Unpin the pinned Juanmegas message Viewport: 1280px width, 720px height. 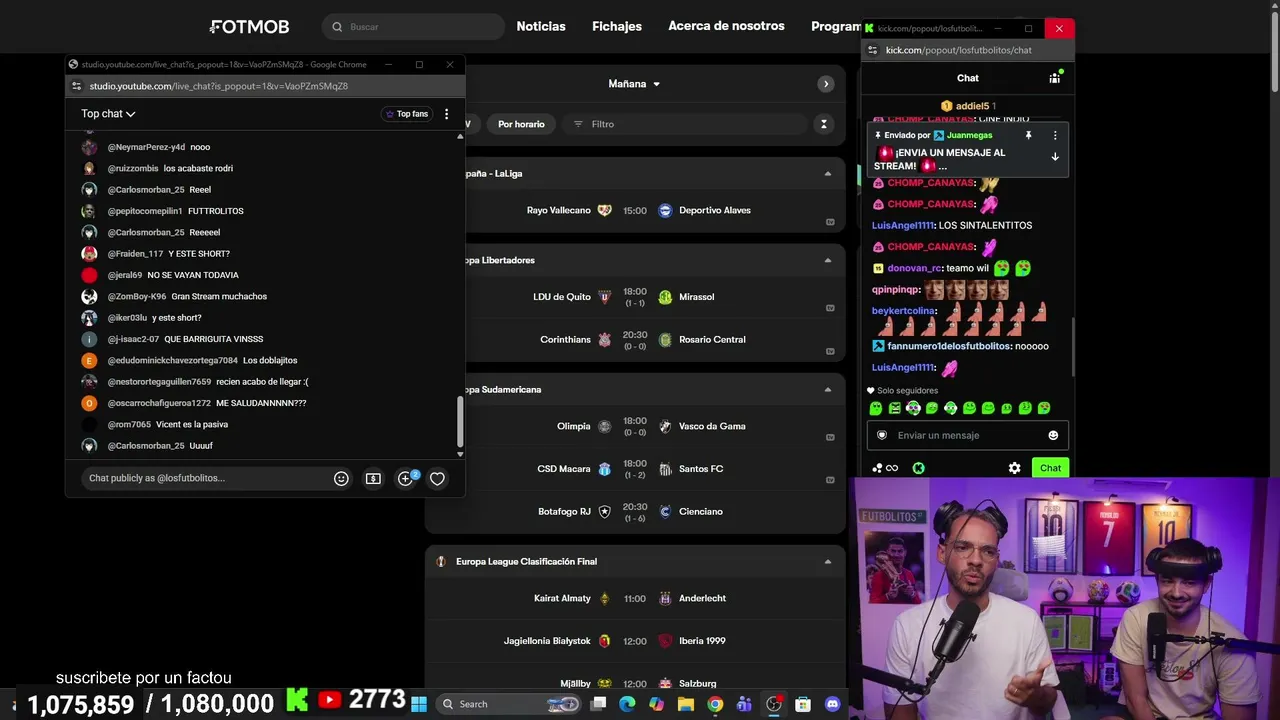click(1028, 135)
